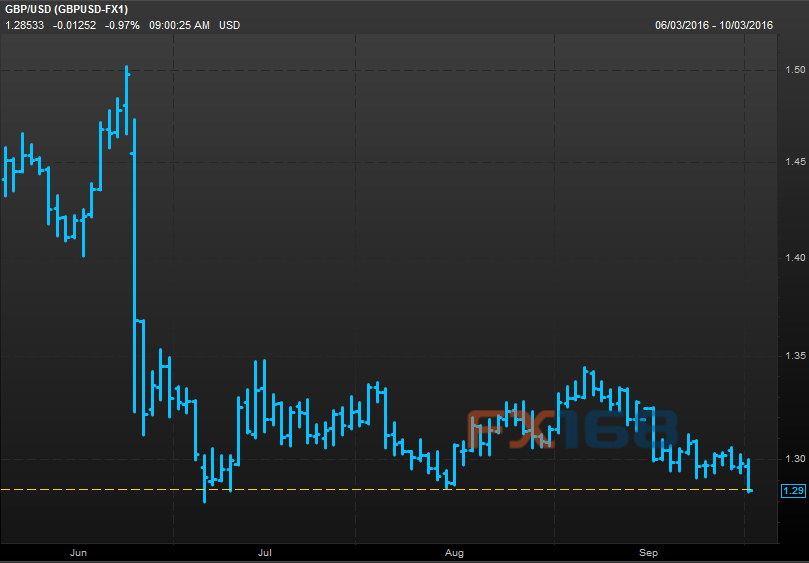Click the price change value -0.01252

pos(74,25)
